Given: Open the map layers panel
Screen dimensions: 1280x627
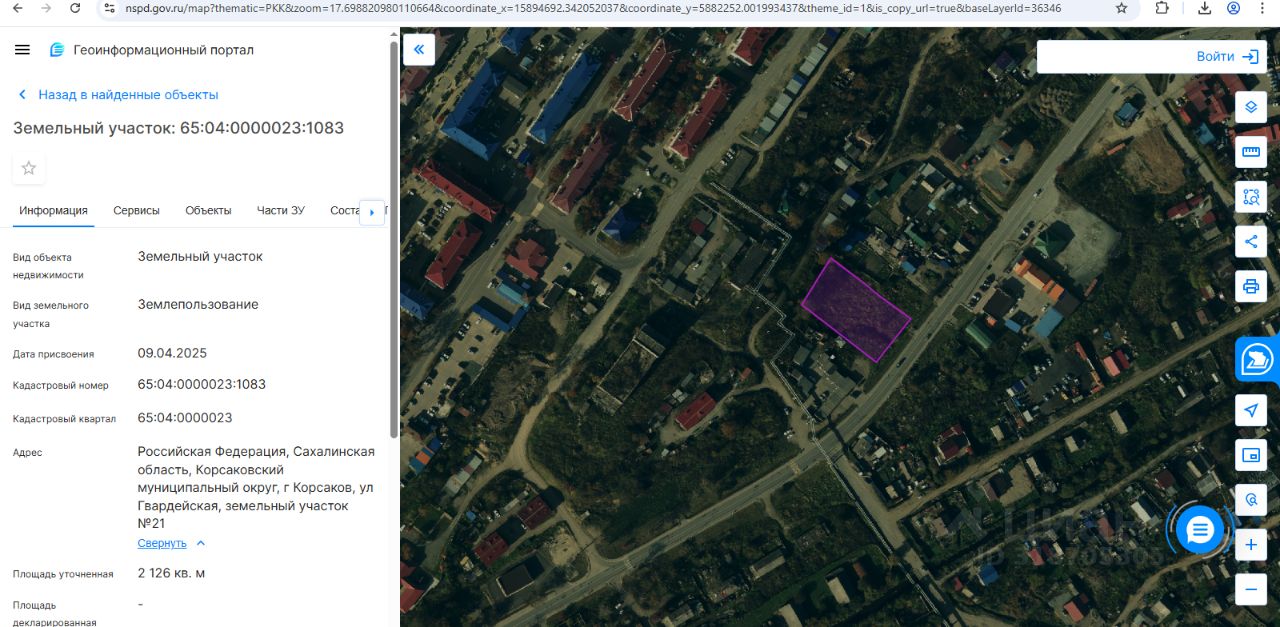Looking at the screenshot, I should pos(1251,106).
